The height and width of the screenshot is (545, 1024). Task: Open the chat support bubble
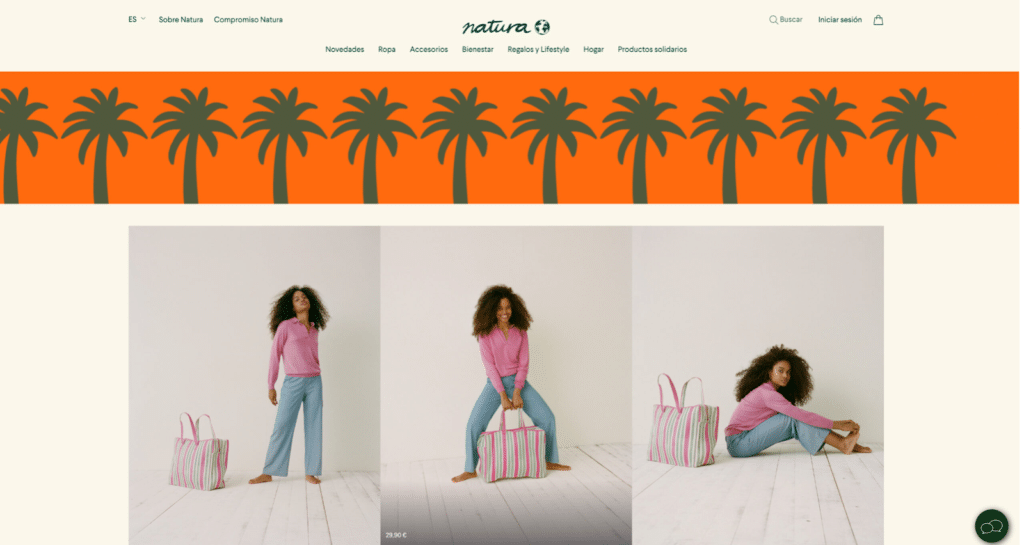(991, 526)
